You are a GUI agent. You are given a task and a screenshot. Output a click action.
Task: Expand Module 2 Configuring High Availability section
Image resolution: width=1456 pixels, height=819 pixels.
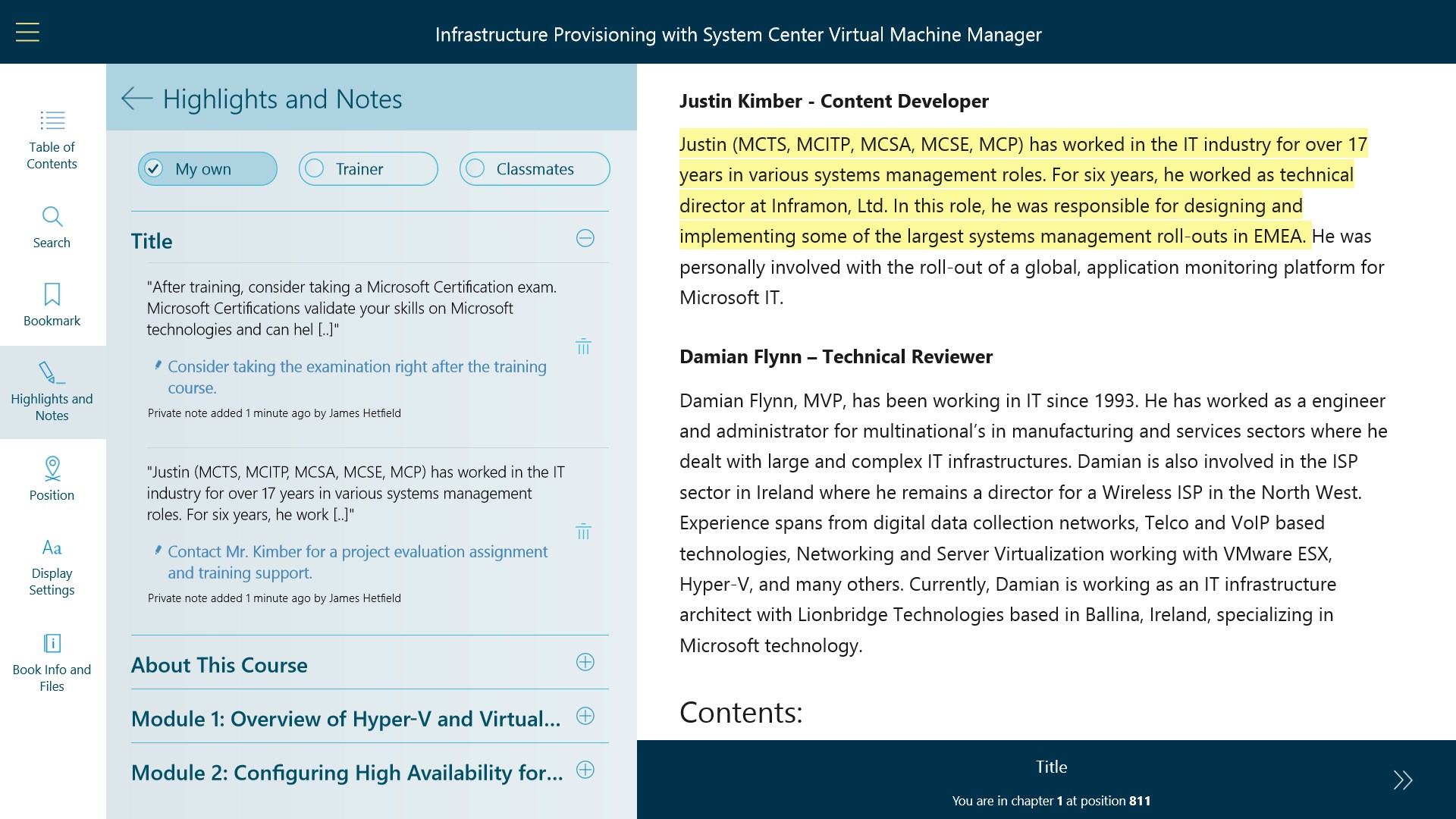point(585,770)
